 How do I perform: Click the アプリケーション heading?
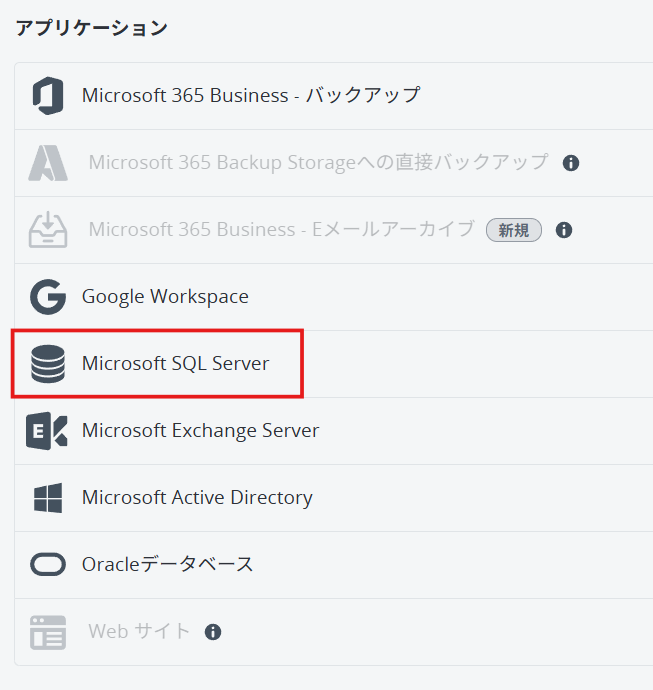(x=92, y=28)
